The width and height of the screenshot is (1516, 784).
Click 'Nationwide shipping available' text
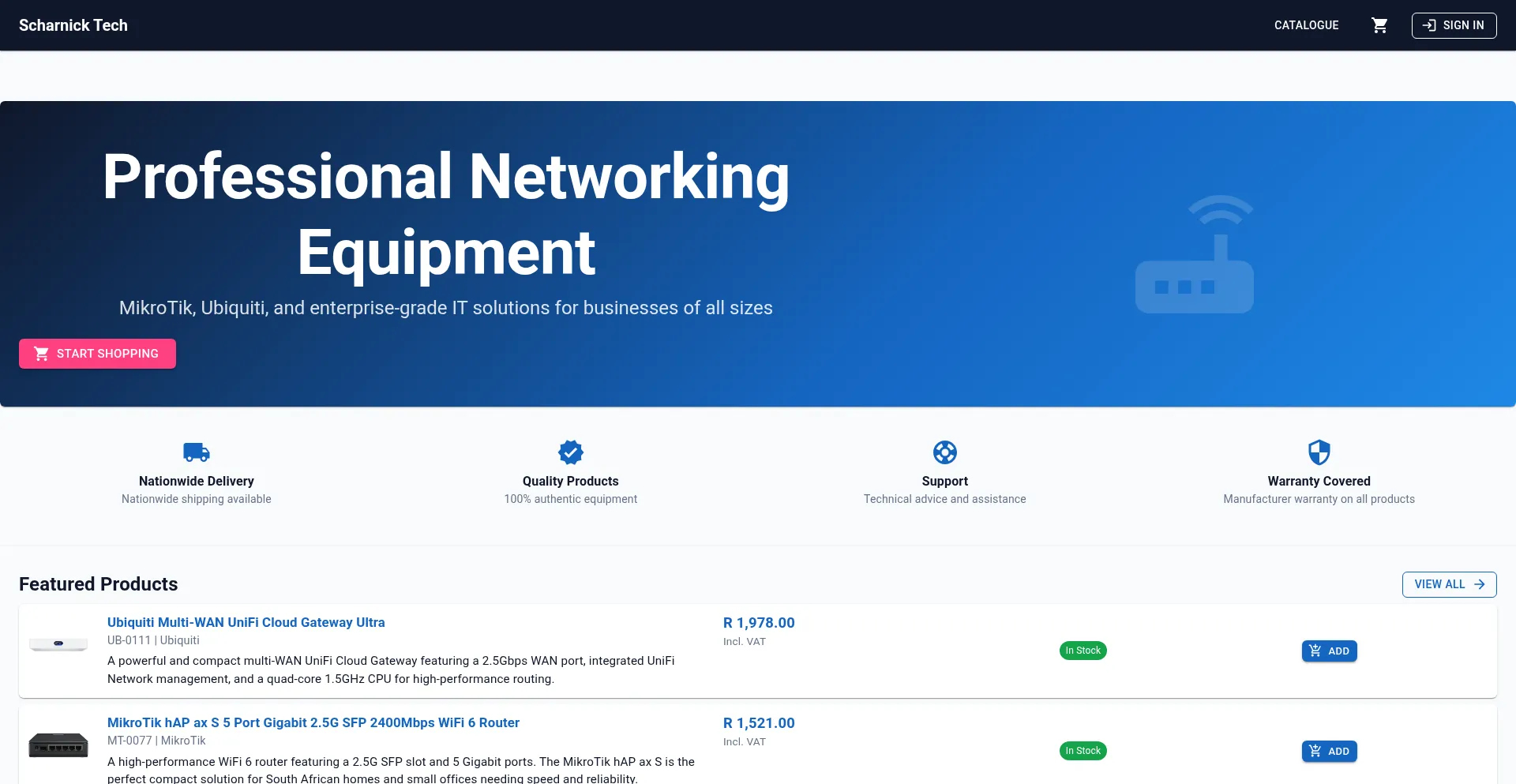[x=197, y=499]
